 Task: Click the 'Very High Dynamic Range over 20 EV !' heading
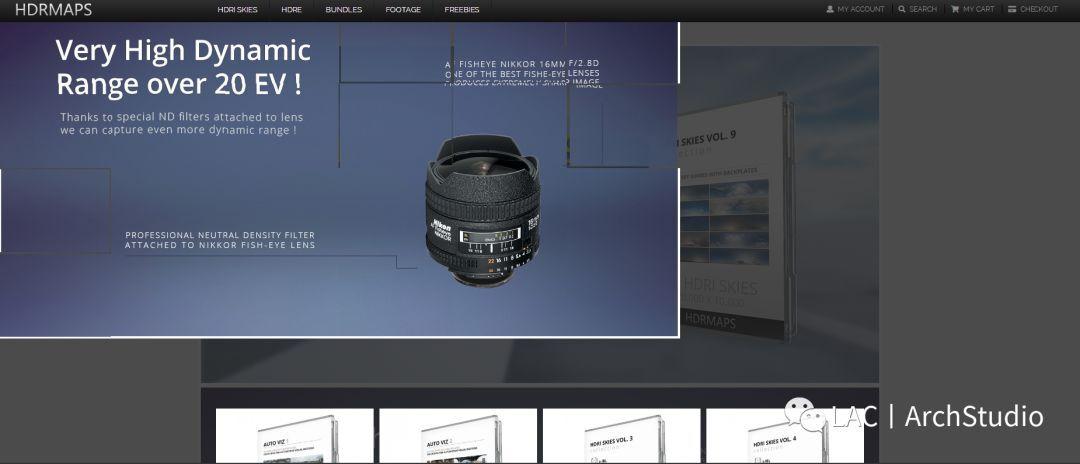point(183,67)
